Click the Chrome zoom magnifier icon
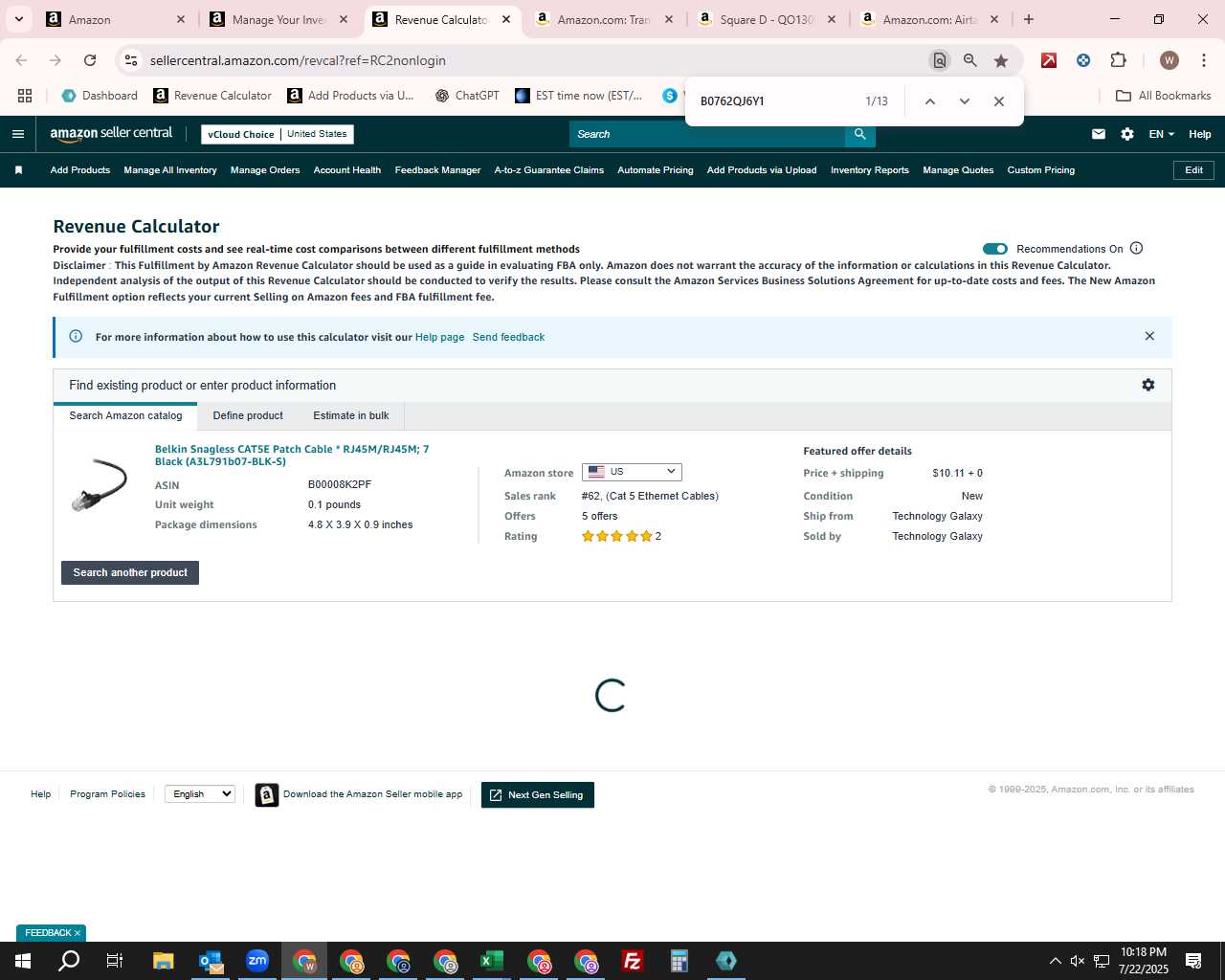 coord(970,60)
